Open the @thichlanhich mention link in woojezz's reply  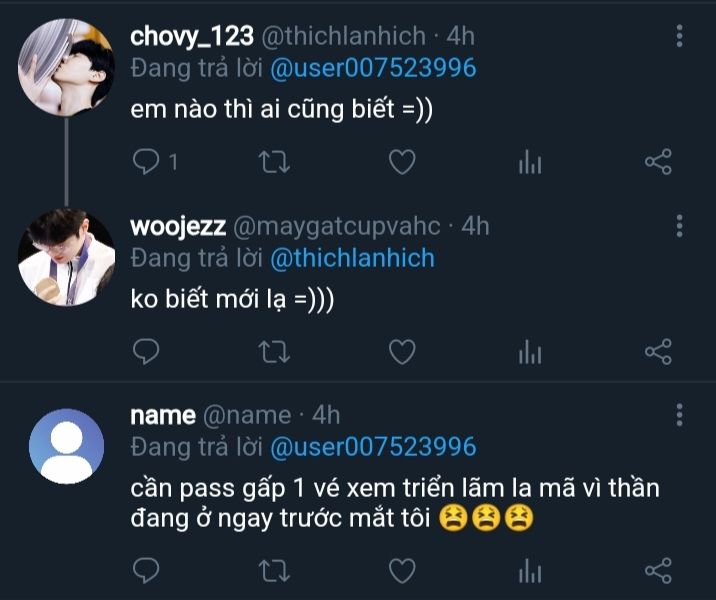coord(352,258)
